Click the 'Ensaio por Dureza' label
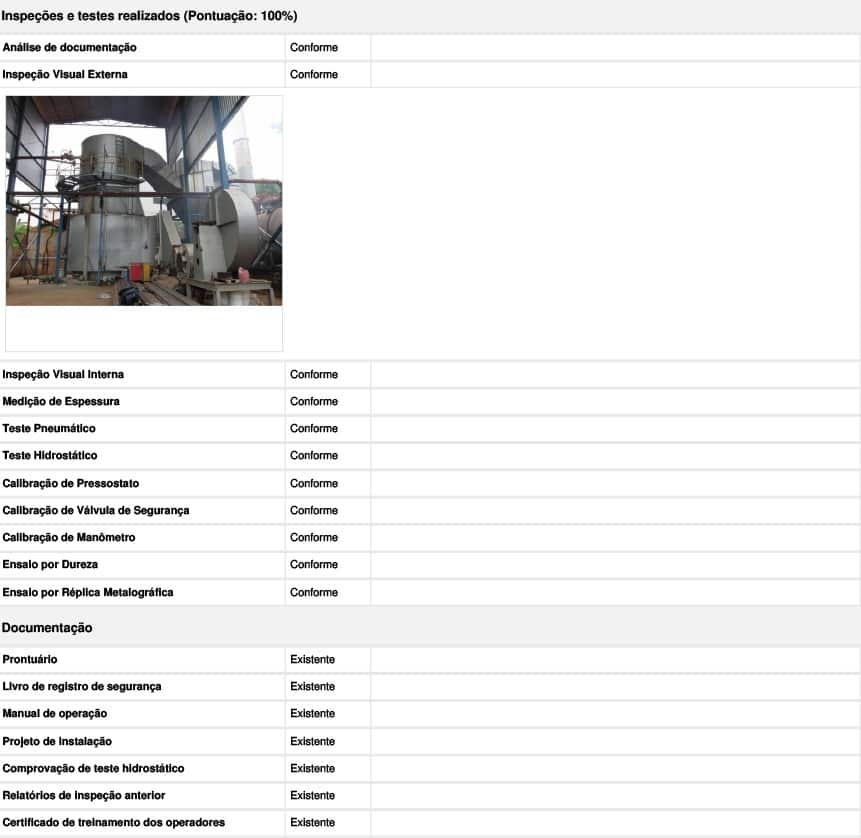 click(50, 564)
